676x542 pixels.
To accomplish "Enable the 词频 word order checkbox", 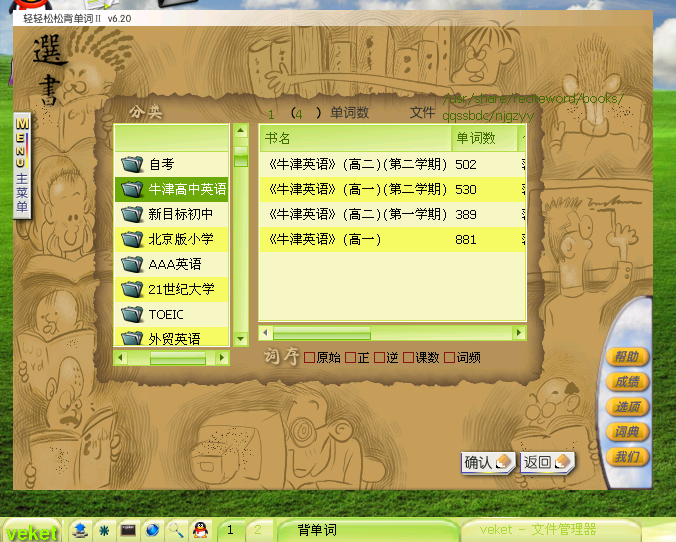I will point(449,358).
